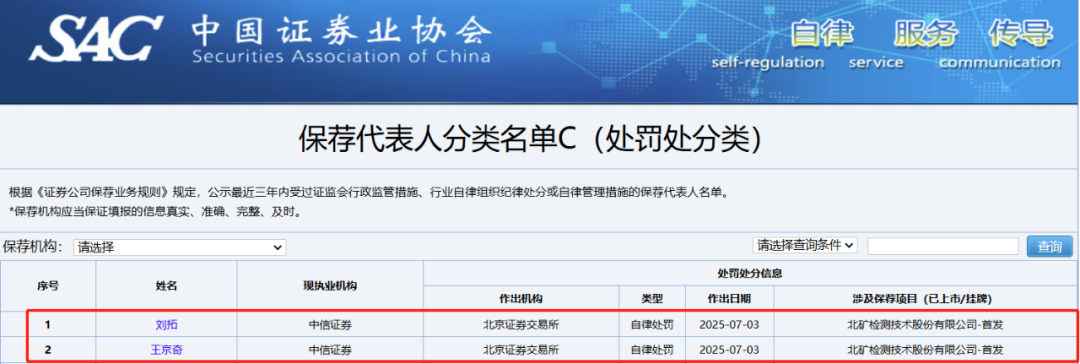Click 中信证券 in 刘拓's row
Image resolution: width=1080 pixels, height=364 pixels.
330,324
